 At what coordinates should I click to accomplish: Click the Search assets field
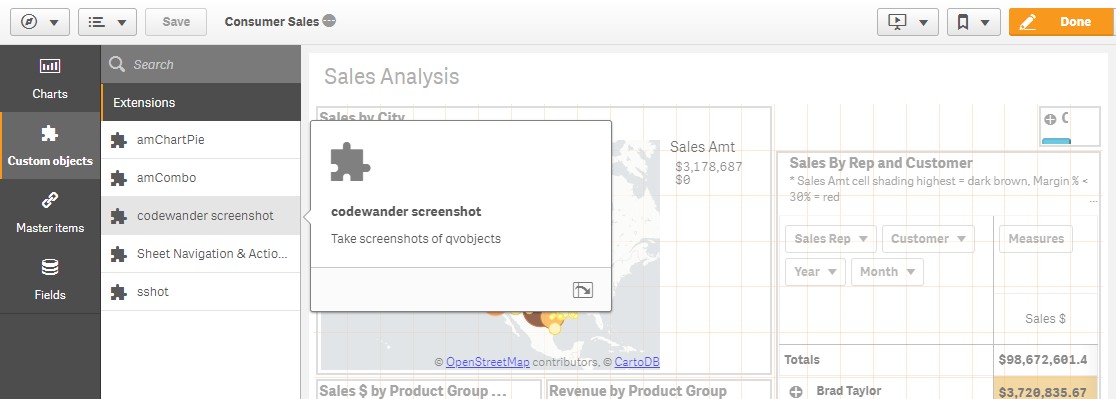pyautogui.click(x=201, y=64)
